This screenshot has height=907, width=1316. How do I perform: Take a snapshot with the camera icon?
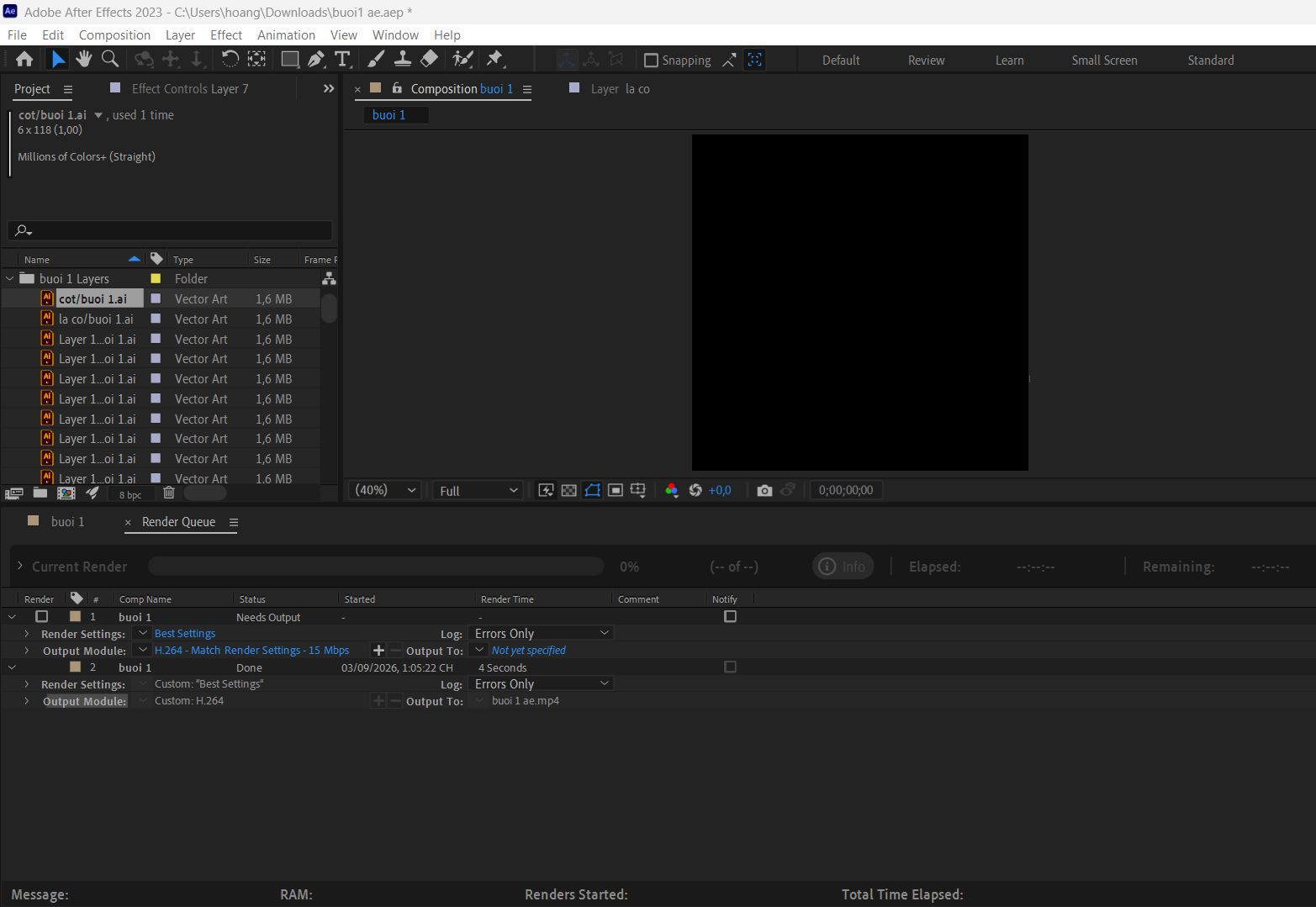764,490
